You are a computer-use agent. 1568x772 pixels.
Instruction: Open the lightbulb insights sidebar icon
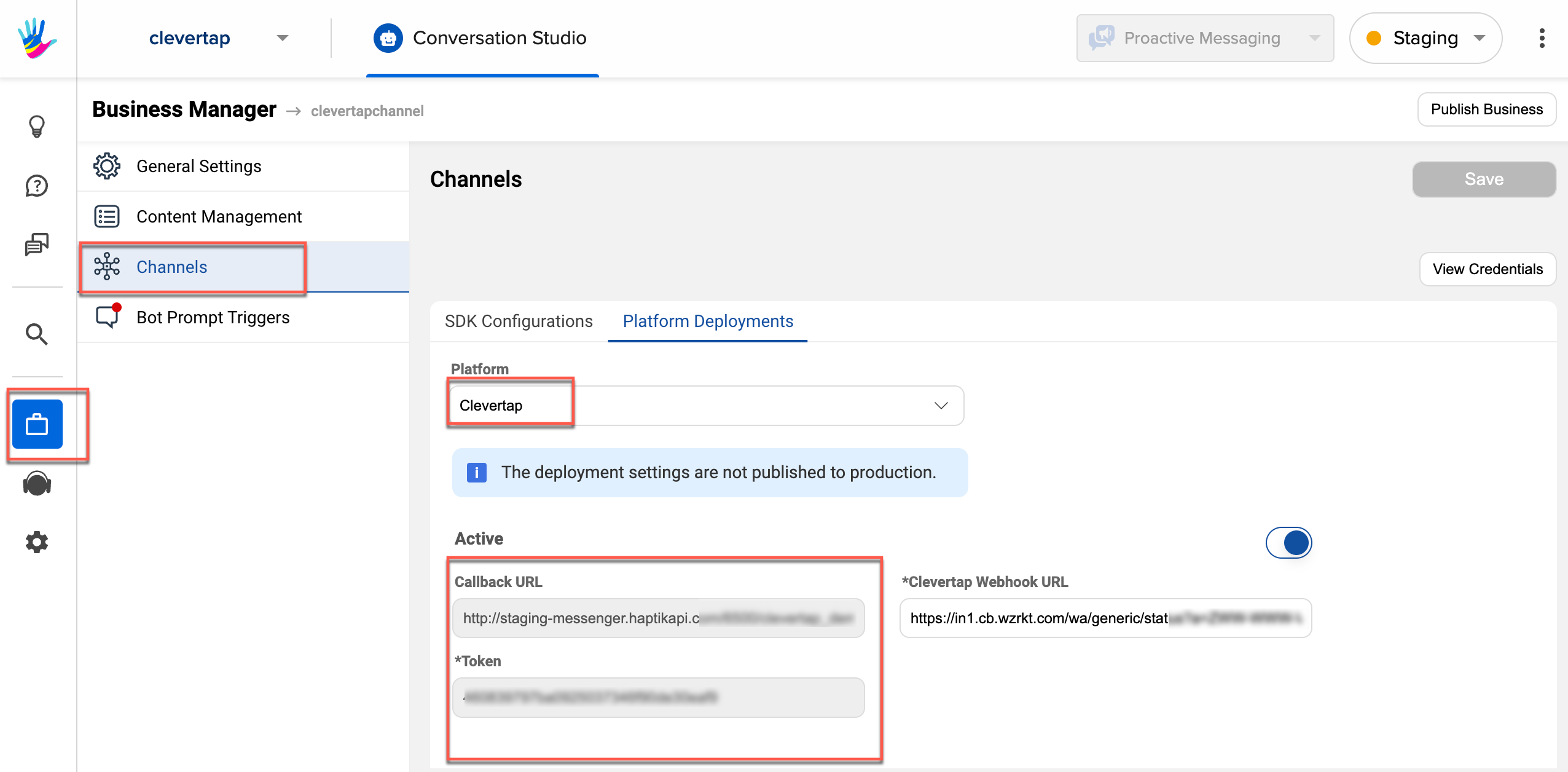click(x=37, y=126)
